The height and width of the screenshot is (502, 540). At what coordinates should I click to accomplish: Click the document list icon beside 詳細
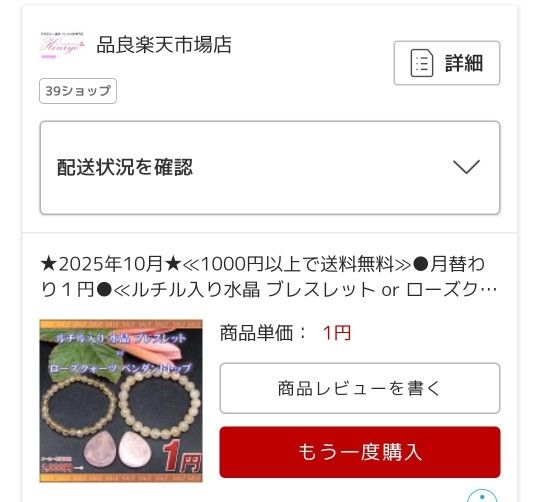click(422, 63)
